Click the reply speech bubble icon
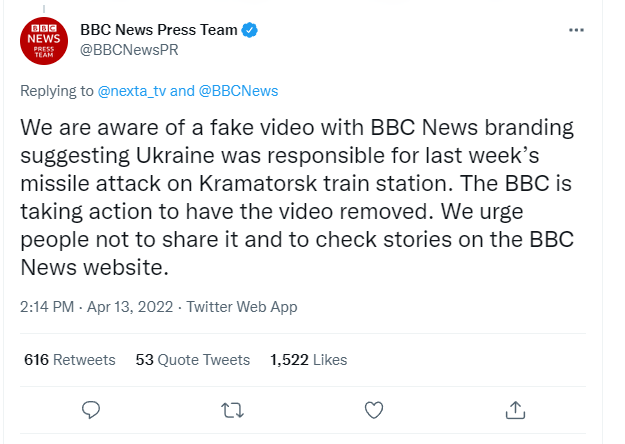The width and height of the screenshot is (625, 444). click(91, 409)
